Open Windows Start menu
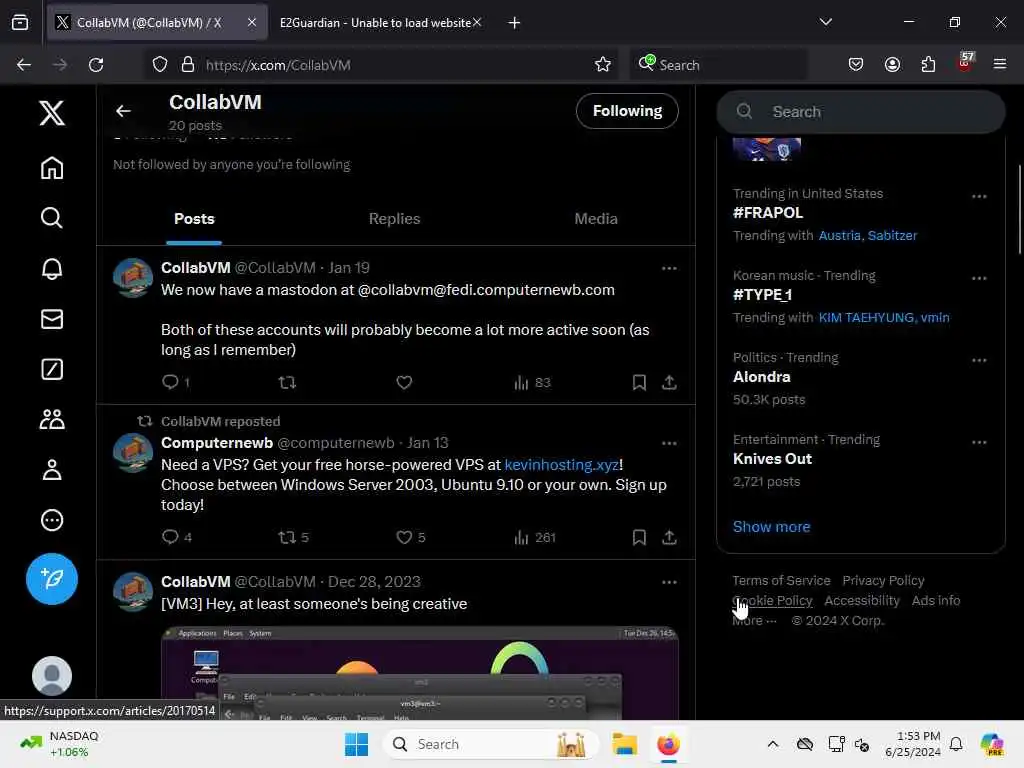1024x768 pixels. [x=357, y=744]
